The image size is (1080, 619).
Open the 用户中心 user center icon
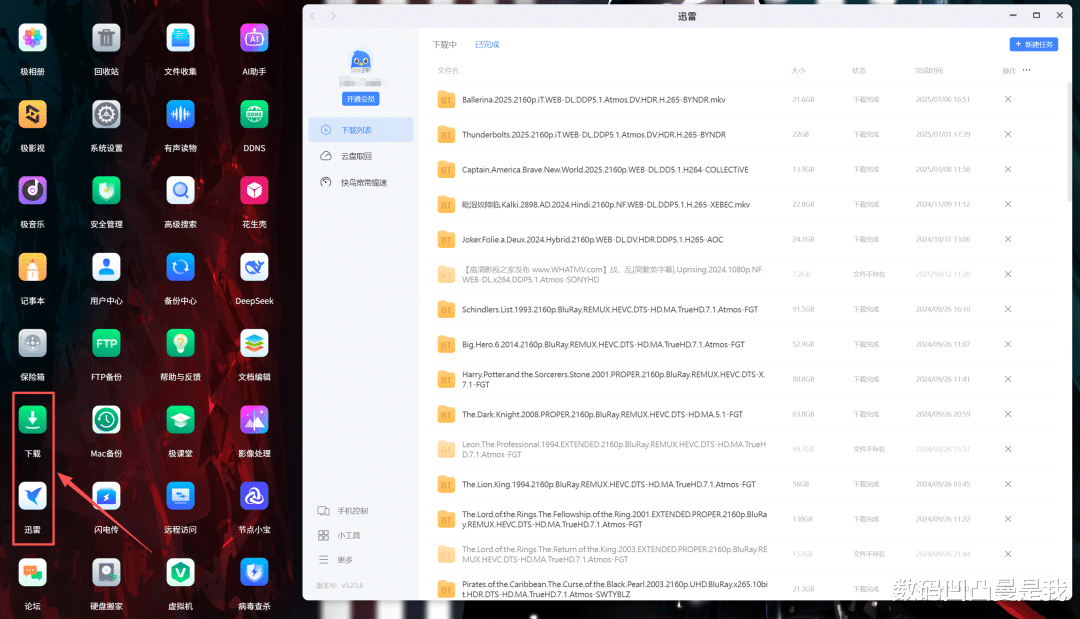[106, 267]
